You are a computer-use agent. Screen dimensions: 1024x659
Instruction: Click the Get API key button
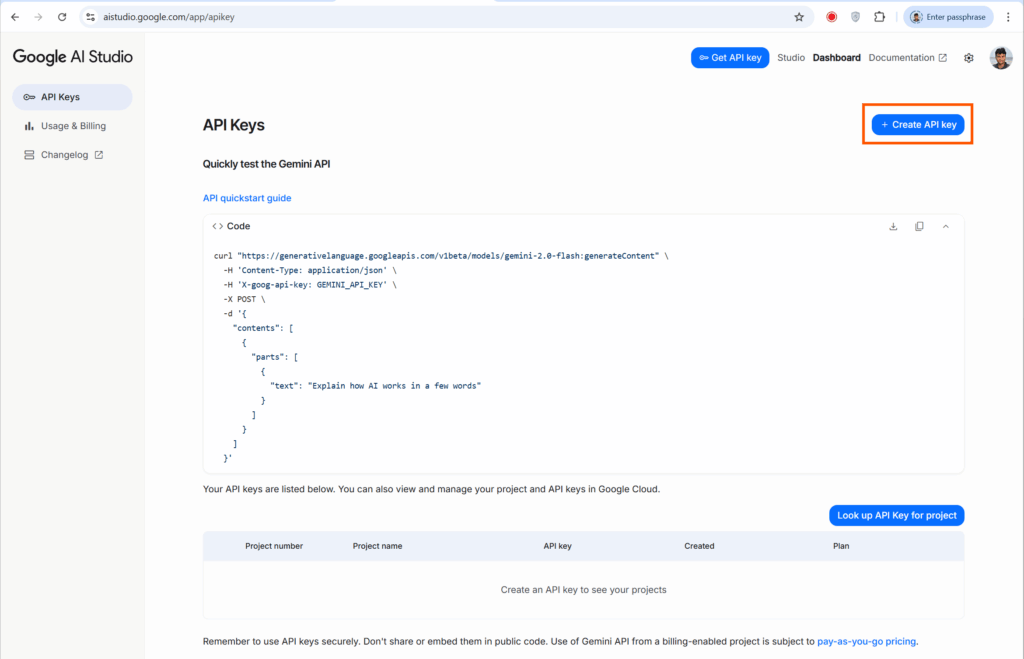[x=730, y=57]
